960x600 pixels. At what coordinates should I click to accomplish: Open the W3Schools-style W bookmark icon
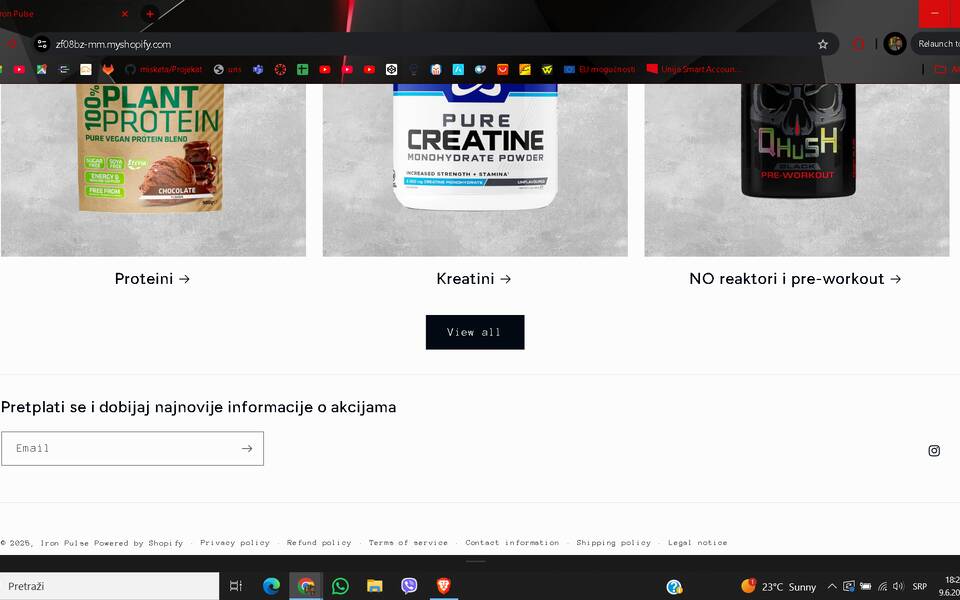(547, 69)
